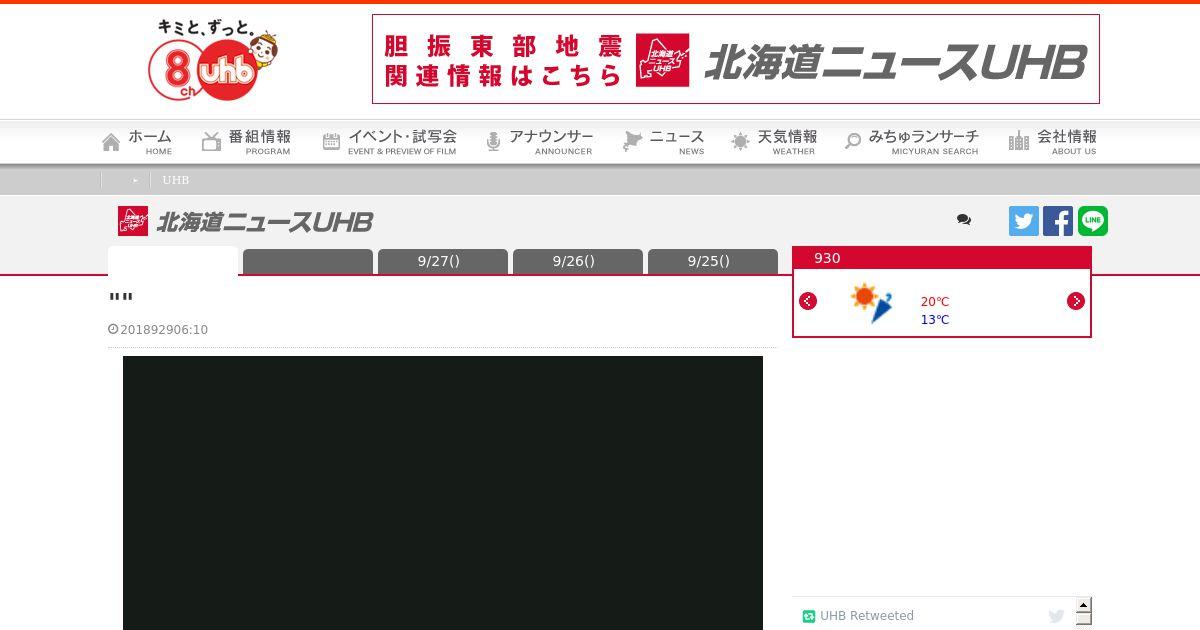Viewport: 1200px width, 630px height.
Task: Open イベント・試写会 menu item
Action: coord(389,142)
